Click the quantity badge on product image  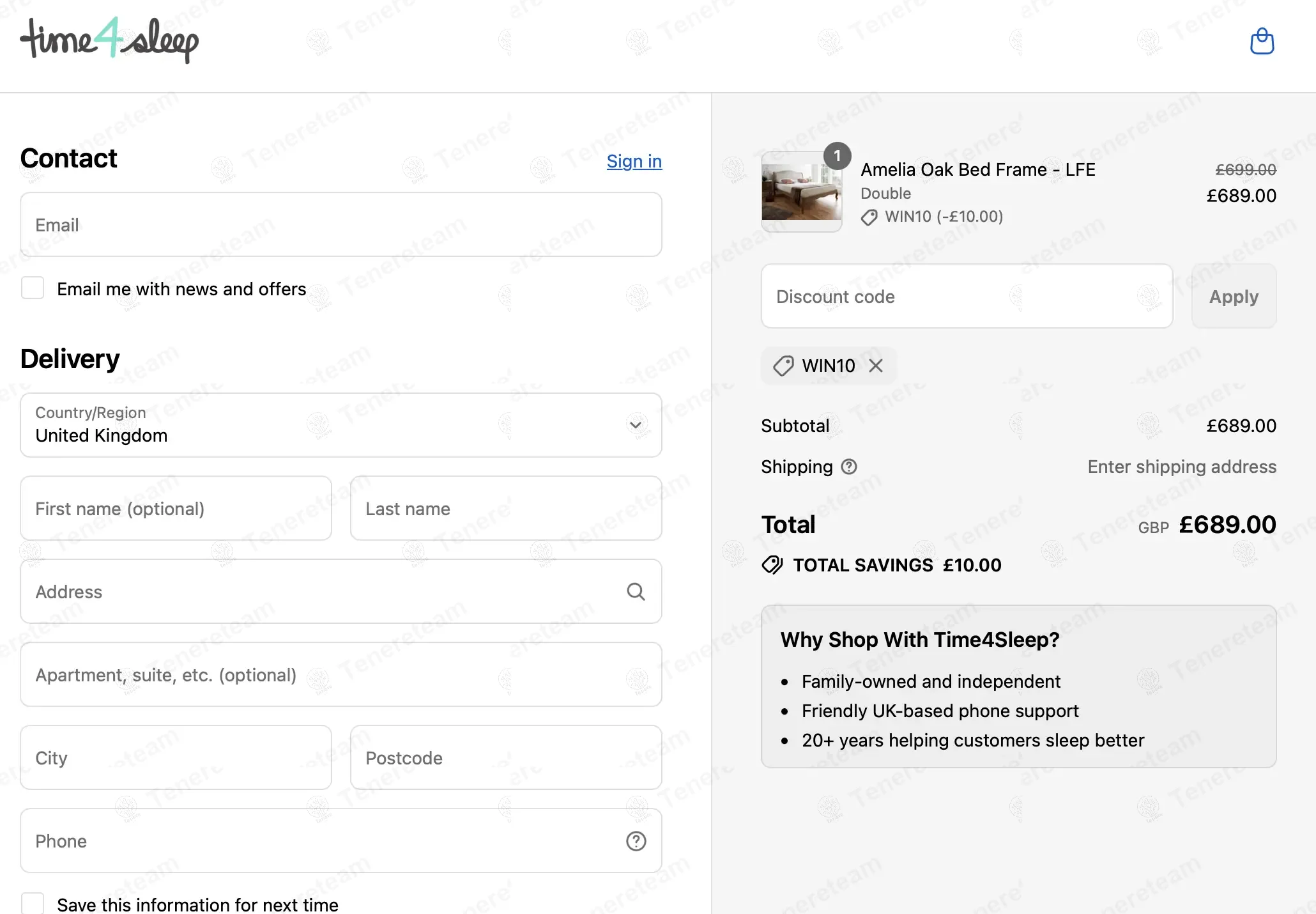click(837, 156)
